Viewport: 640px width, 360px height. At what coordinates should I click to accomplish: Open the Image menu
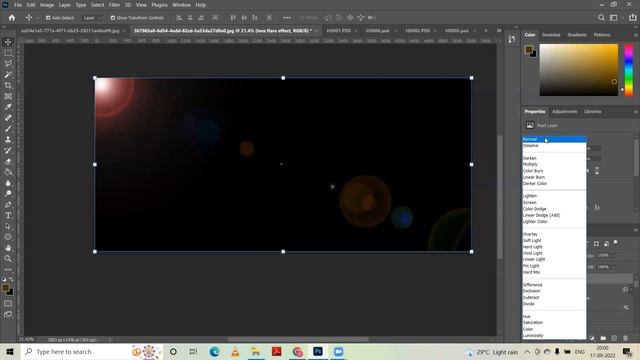pos(47,5)
